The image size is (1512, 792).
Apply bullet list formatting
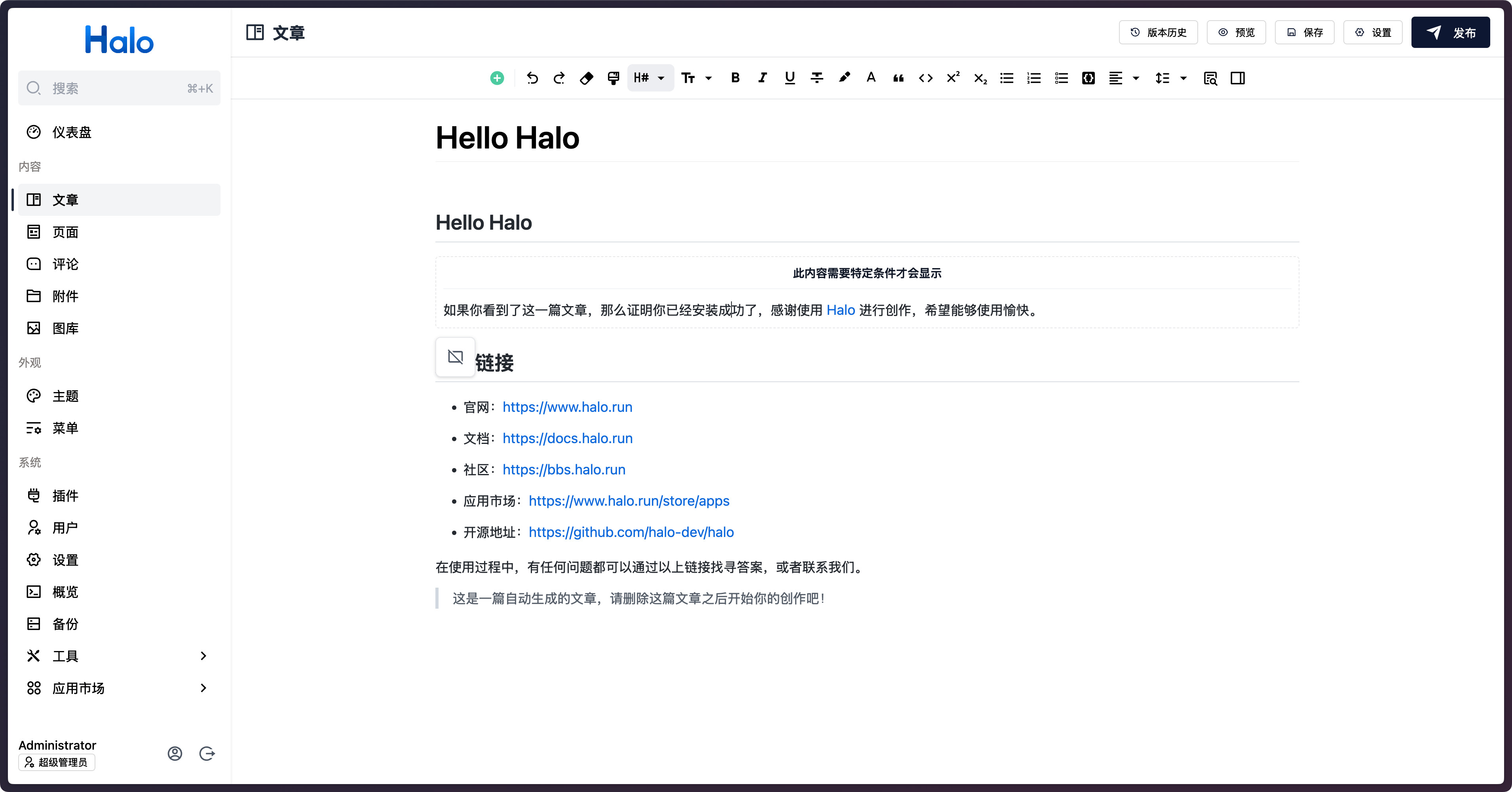(1007, 78)
